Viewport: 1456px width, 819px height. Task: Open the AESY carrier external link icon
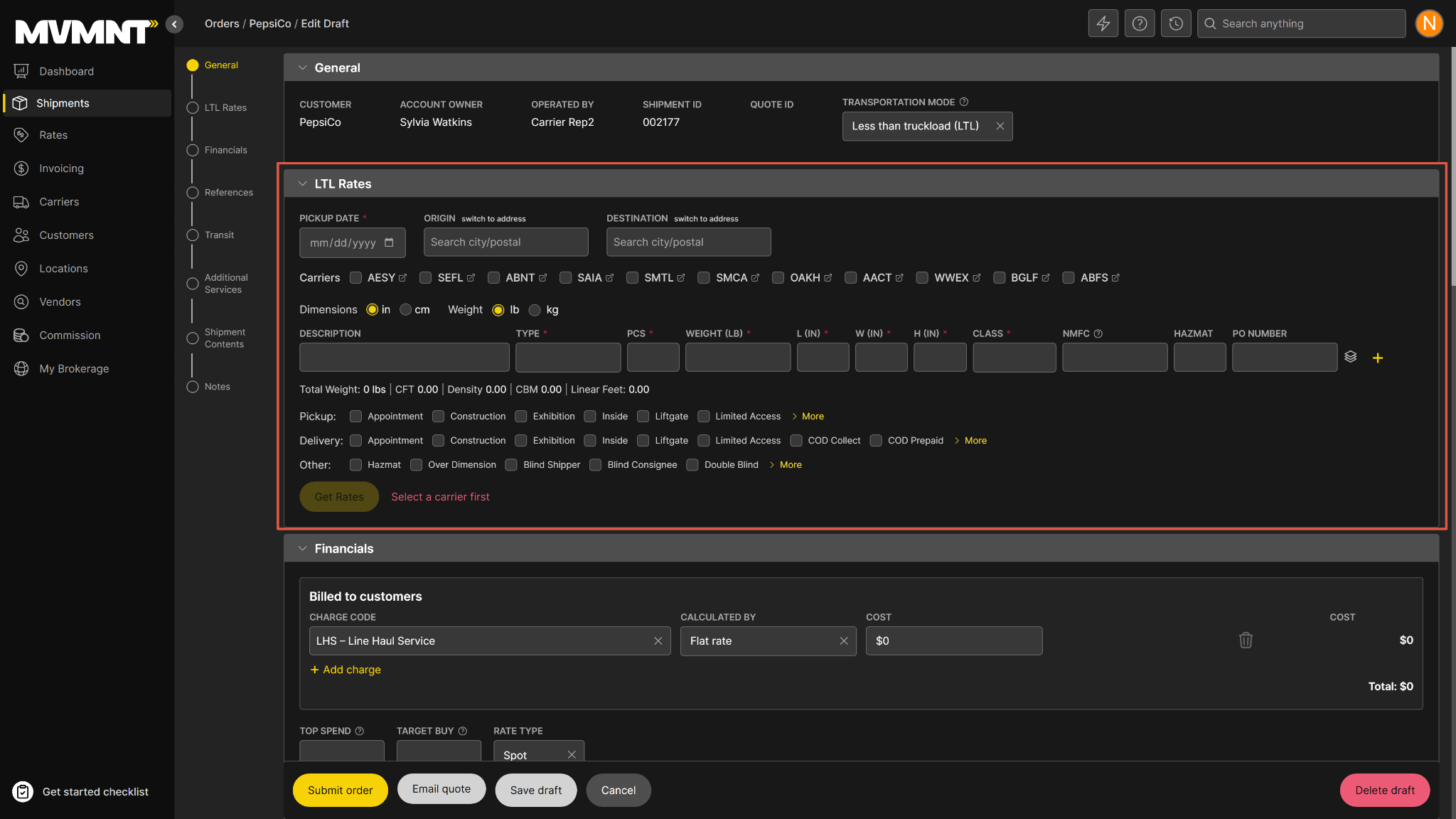click(x=402, y=278)
